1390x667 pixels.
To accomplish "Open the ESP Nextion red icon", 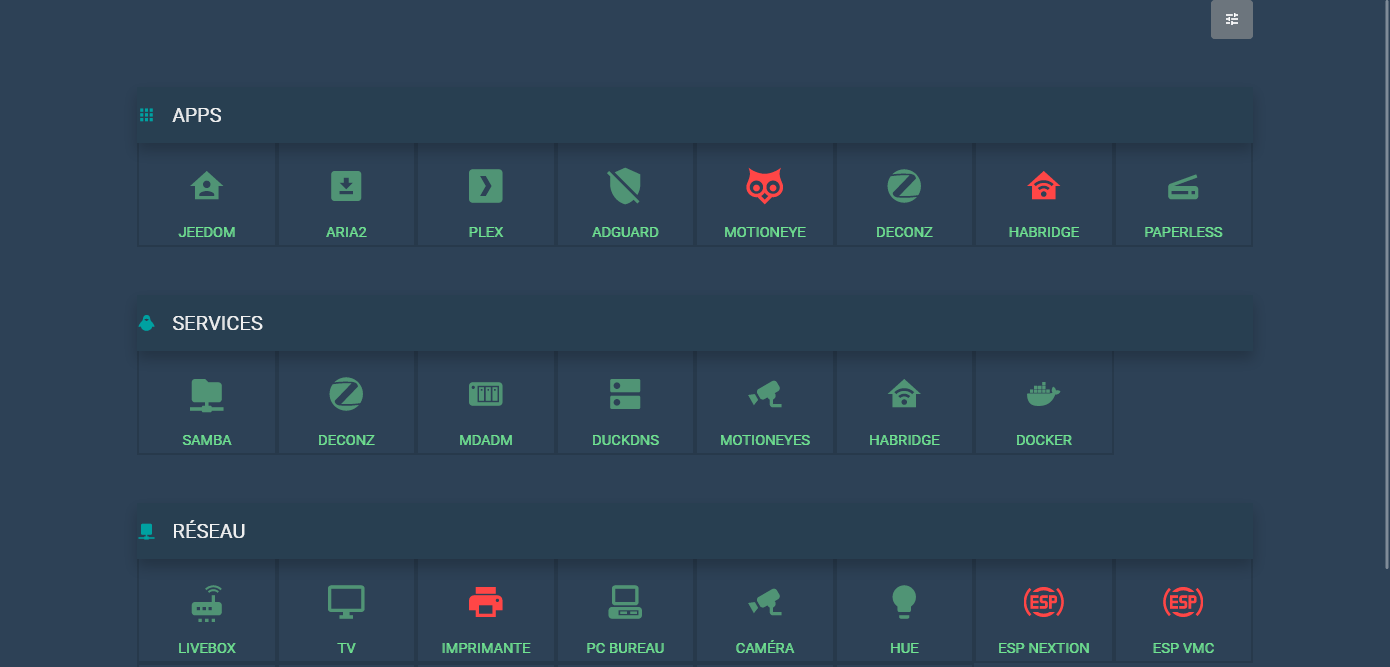I will (1044, 602).
